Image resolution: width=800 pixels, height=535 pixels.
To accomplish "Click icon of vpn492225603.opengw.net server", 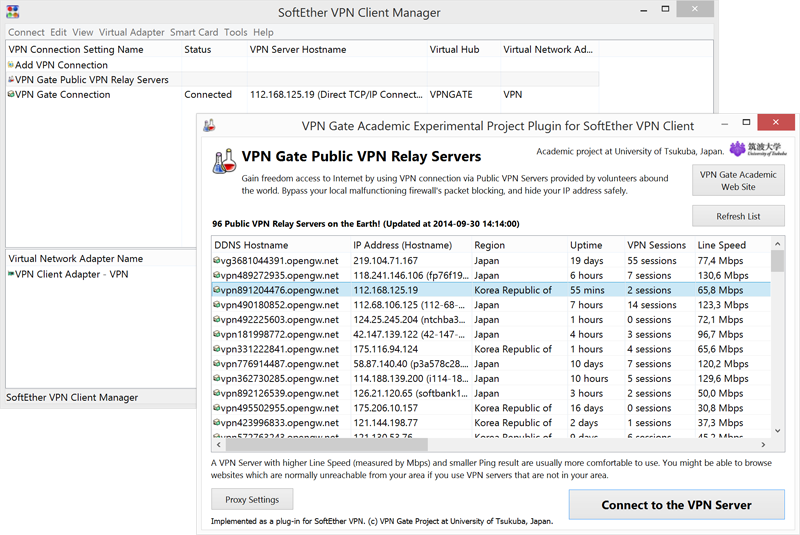I will (x=217, y=320).
